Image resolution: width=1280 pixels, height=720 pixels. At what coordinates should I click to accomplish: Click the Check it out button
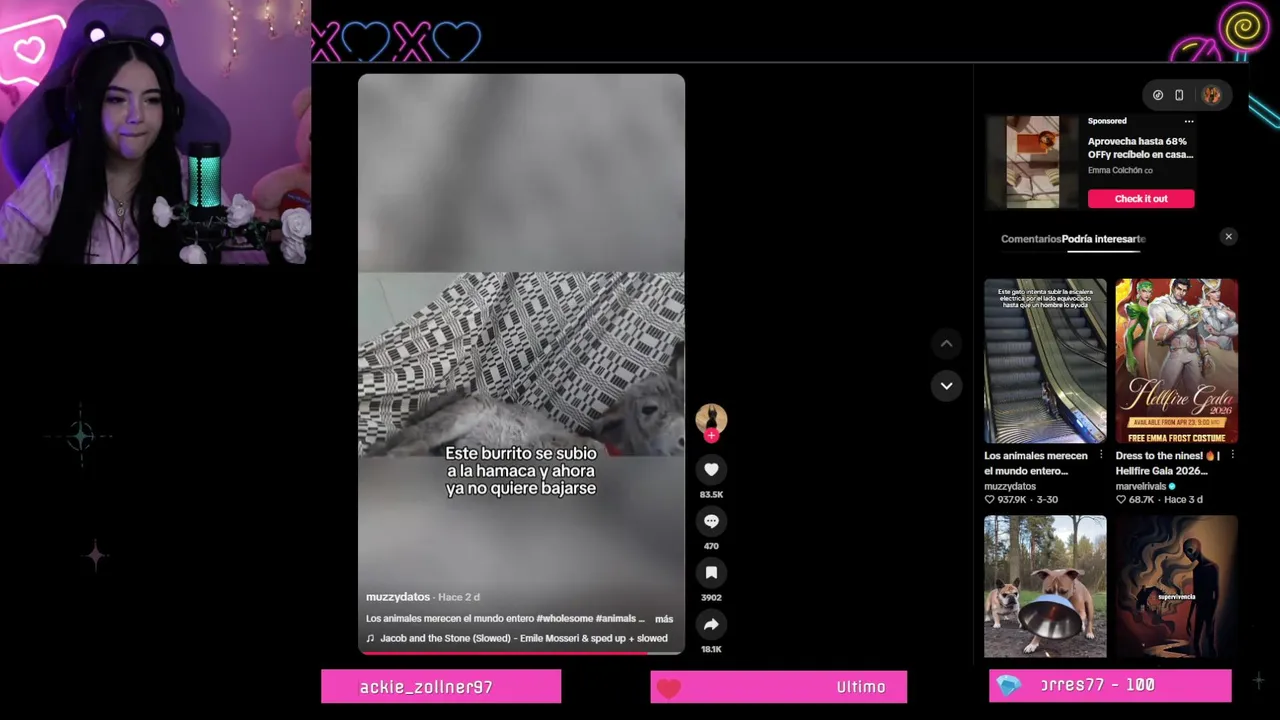pyautogui.click(x=1141, y=198)
